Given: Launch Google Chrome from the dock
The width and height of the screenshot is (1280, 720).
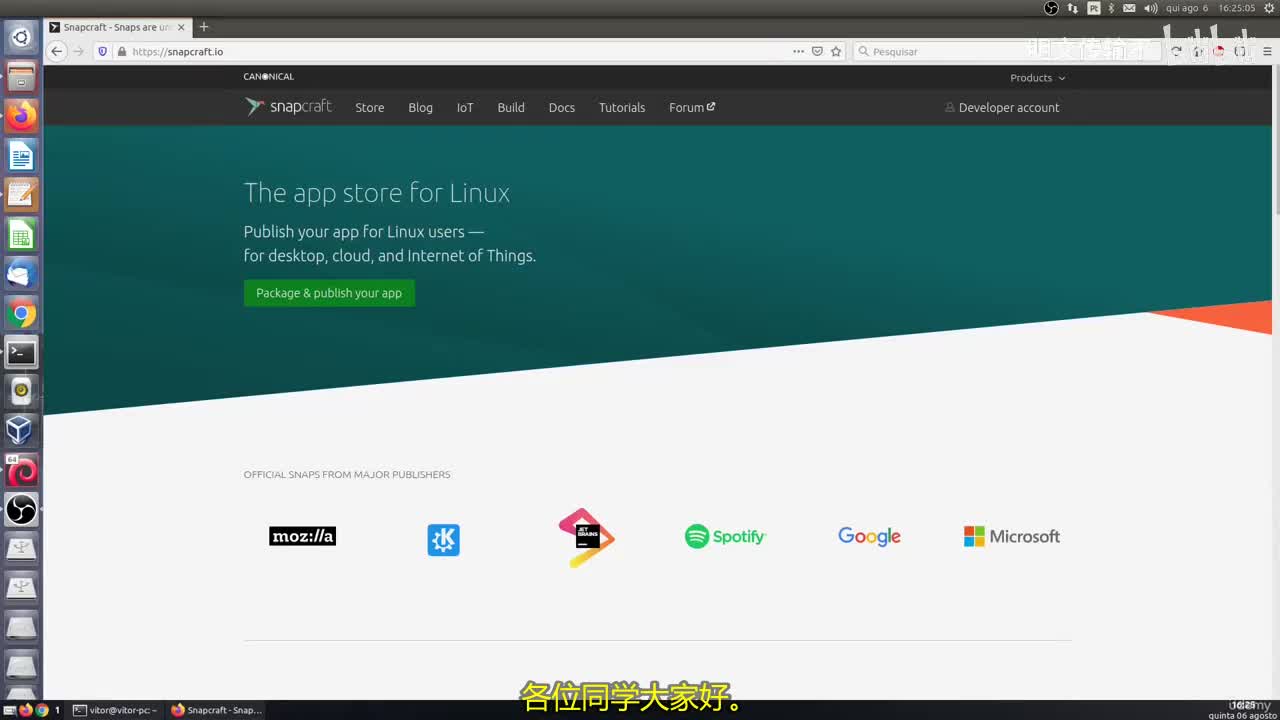Looking at the screenshot, I should [21, 313].
